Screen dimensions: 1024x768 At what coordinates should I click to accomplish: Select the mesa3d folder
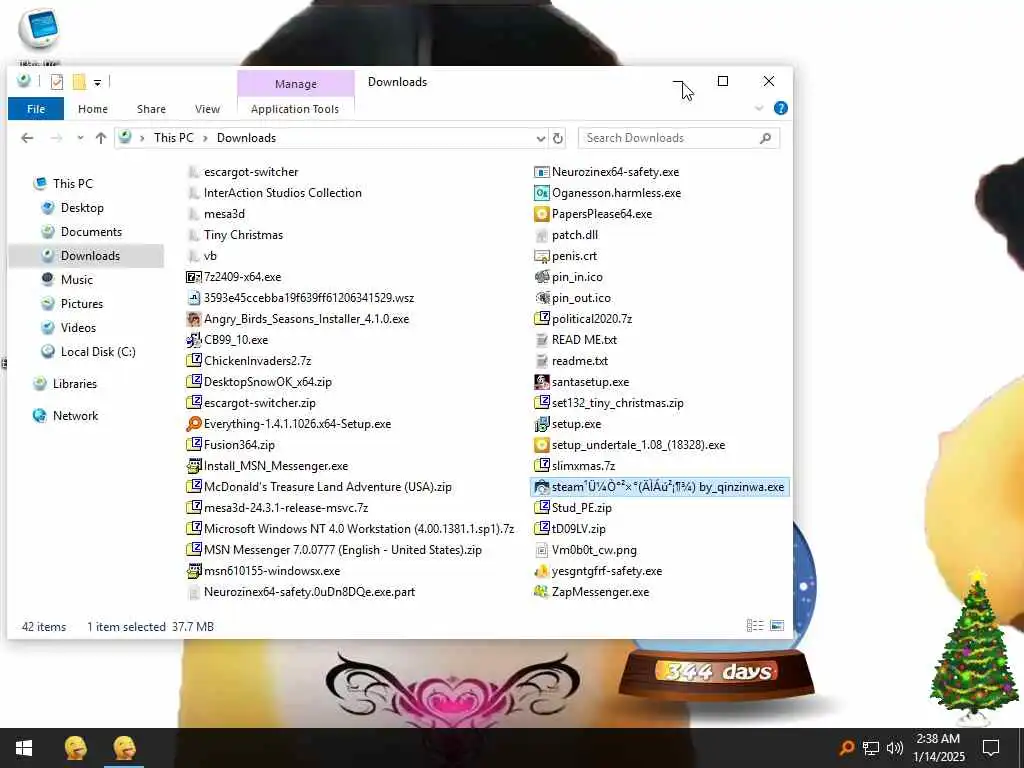(224, 214)
